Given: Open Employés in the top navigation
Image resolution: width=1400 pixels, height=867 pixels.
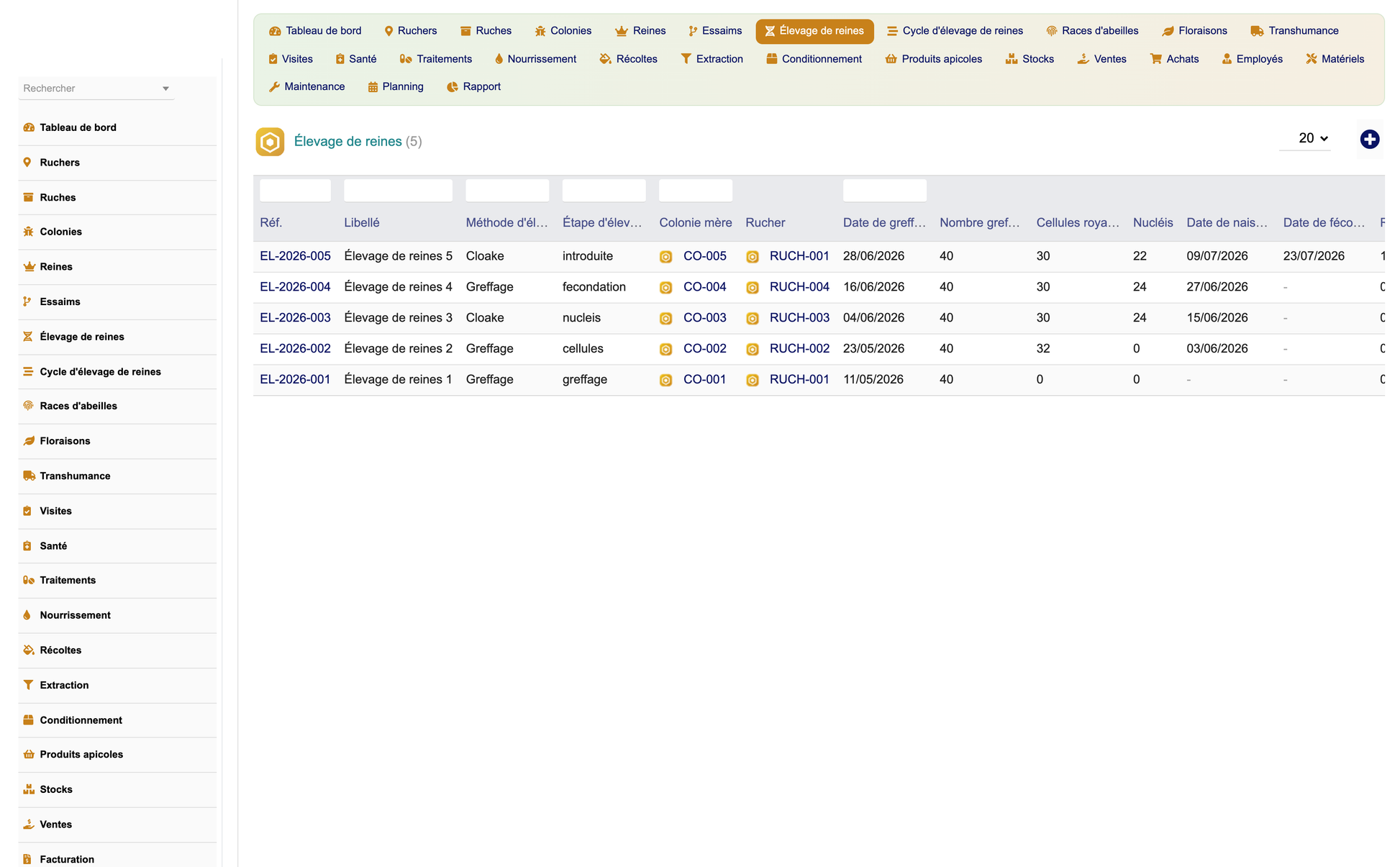Looking at the screenshot, I should click(x=1252, y=59).
